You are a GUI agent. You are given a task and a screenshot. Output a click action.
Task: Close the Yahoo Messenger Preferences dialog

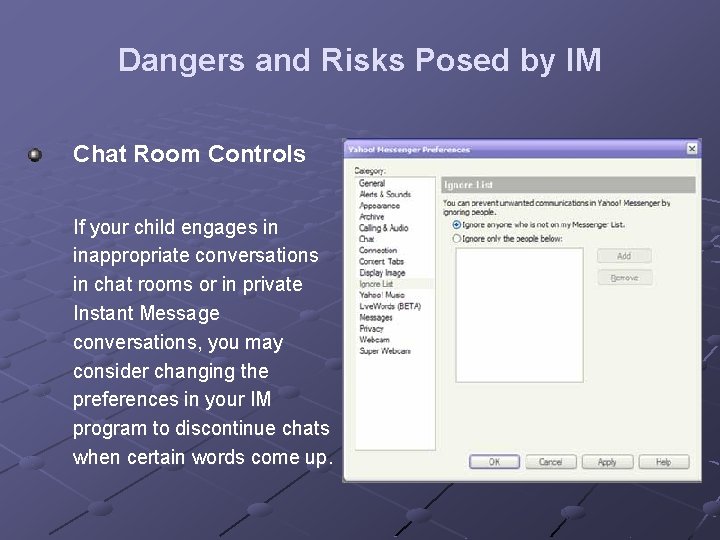point(692,148)
